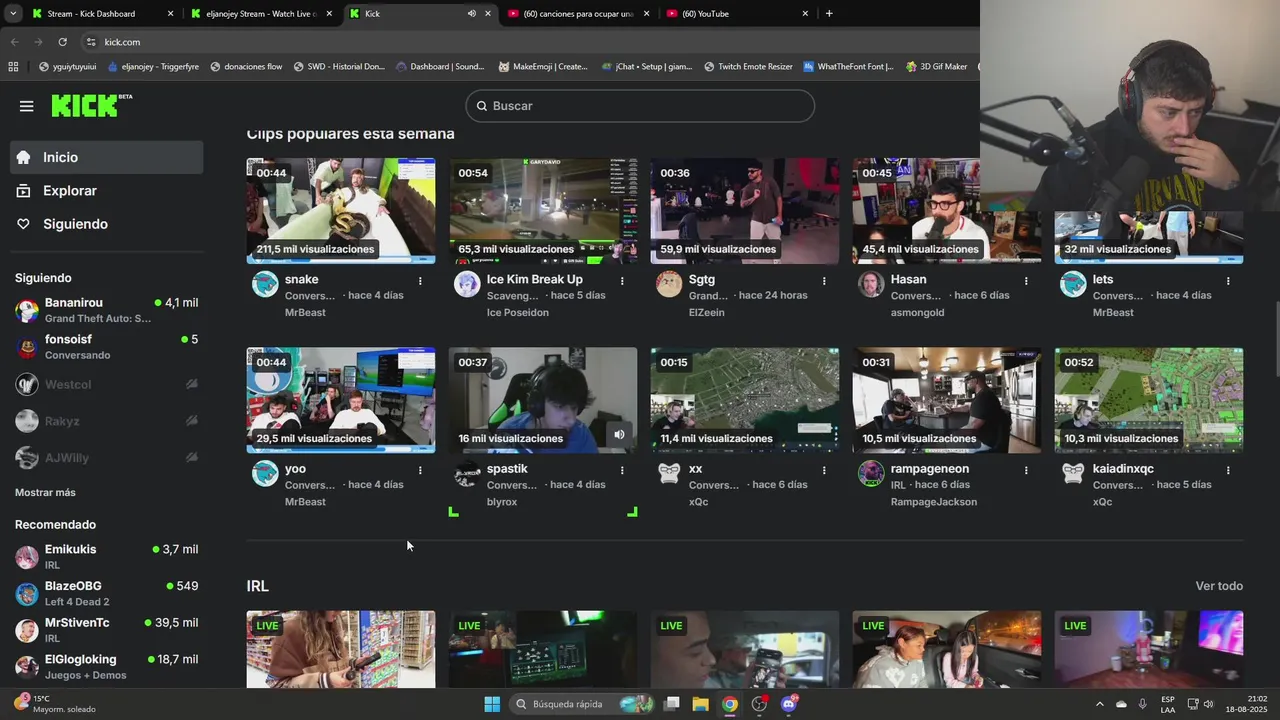Viewport: 1280px width, 720px height.
Task: Open the donaciones flow bookmark
Action: [x=246, y=67]
